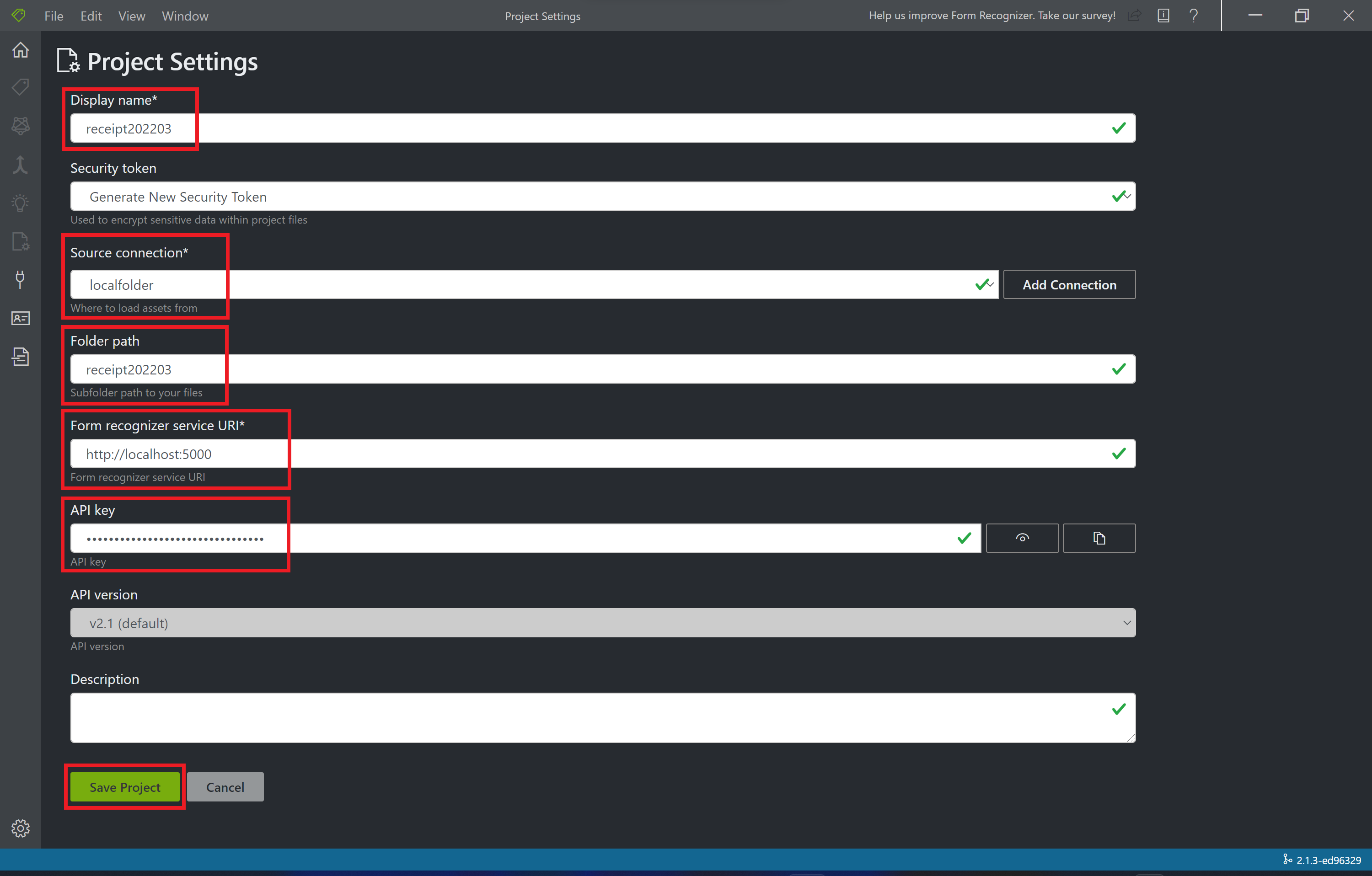Screen dimensions: 1372x876
Task: Open the File menu
Action: (x=54, y=16)
